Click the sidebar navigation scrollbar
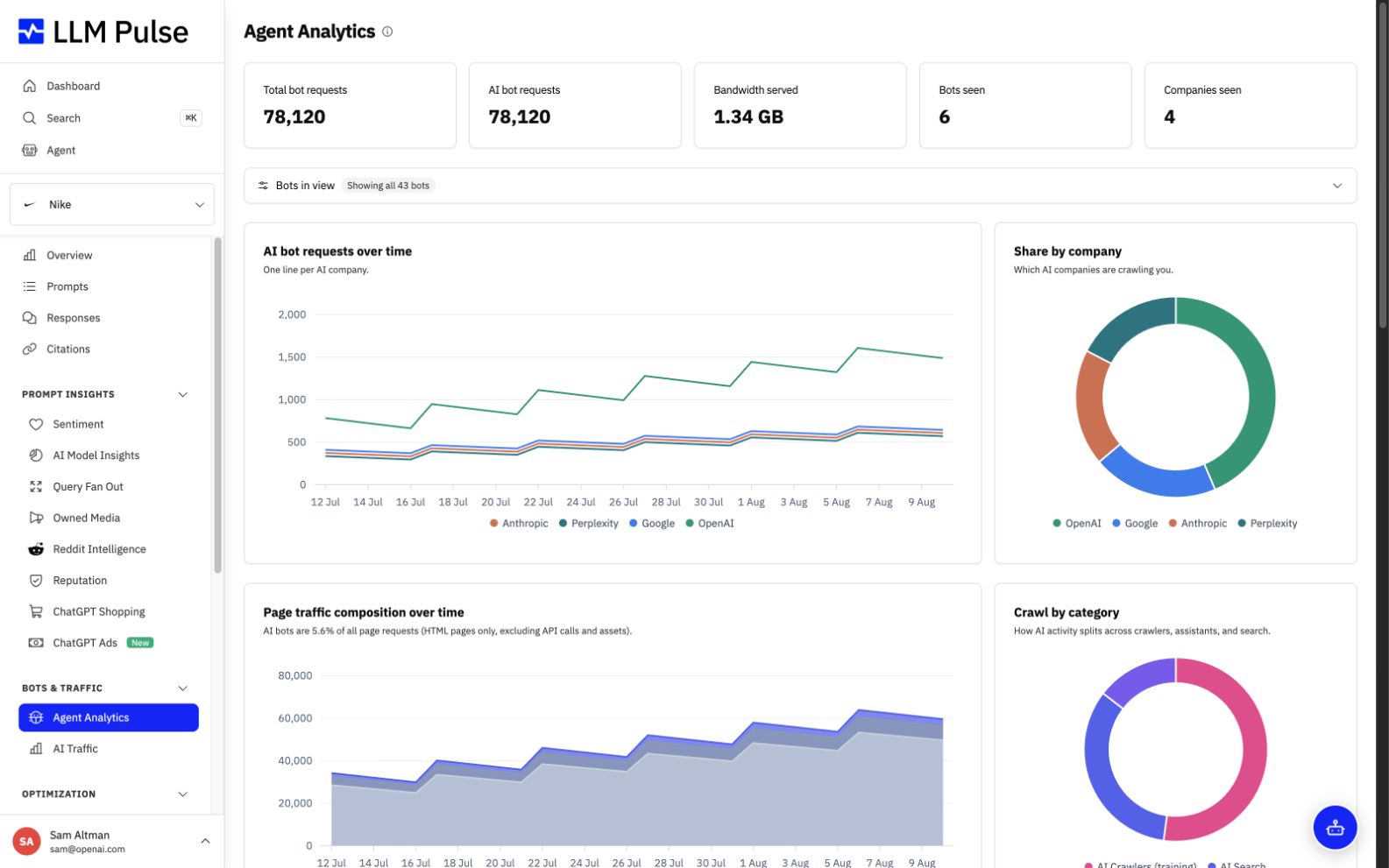1389x868 pixels. (x=217, y=405)
